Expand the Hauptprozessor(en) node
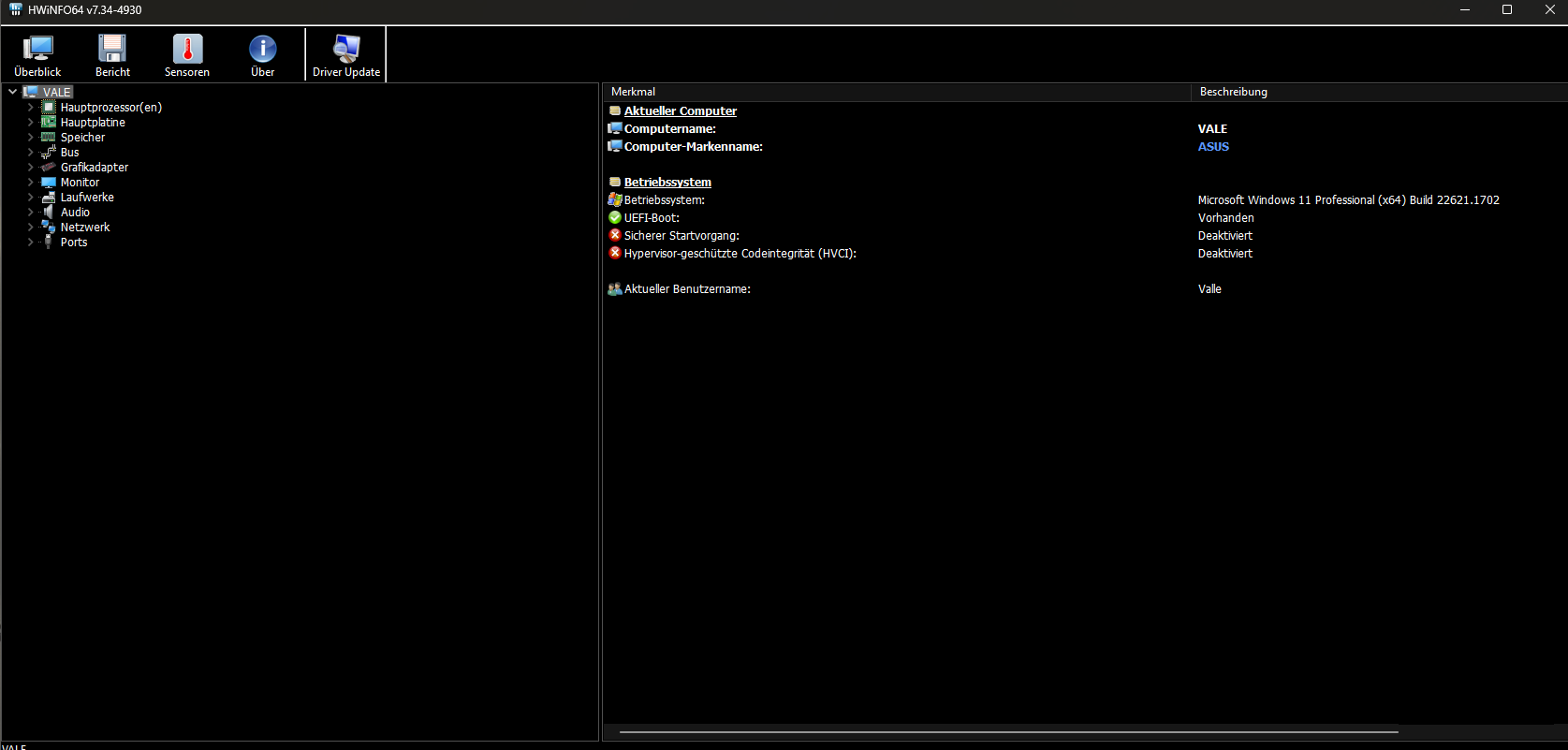This screenshot has width=1568, height=750. (30, 107)
